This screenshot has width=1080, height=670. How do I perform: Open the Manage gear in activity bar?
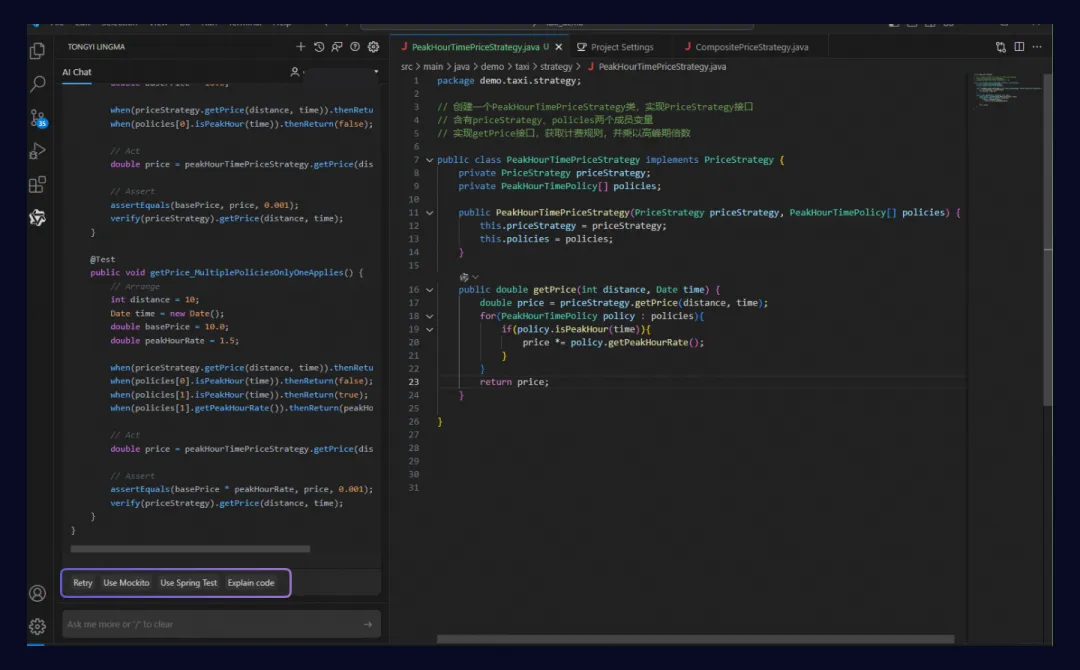coord(37,626)
